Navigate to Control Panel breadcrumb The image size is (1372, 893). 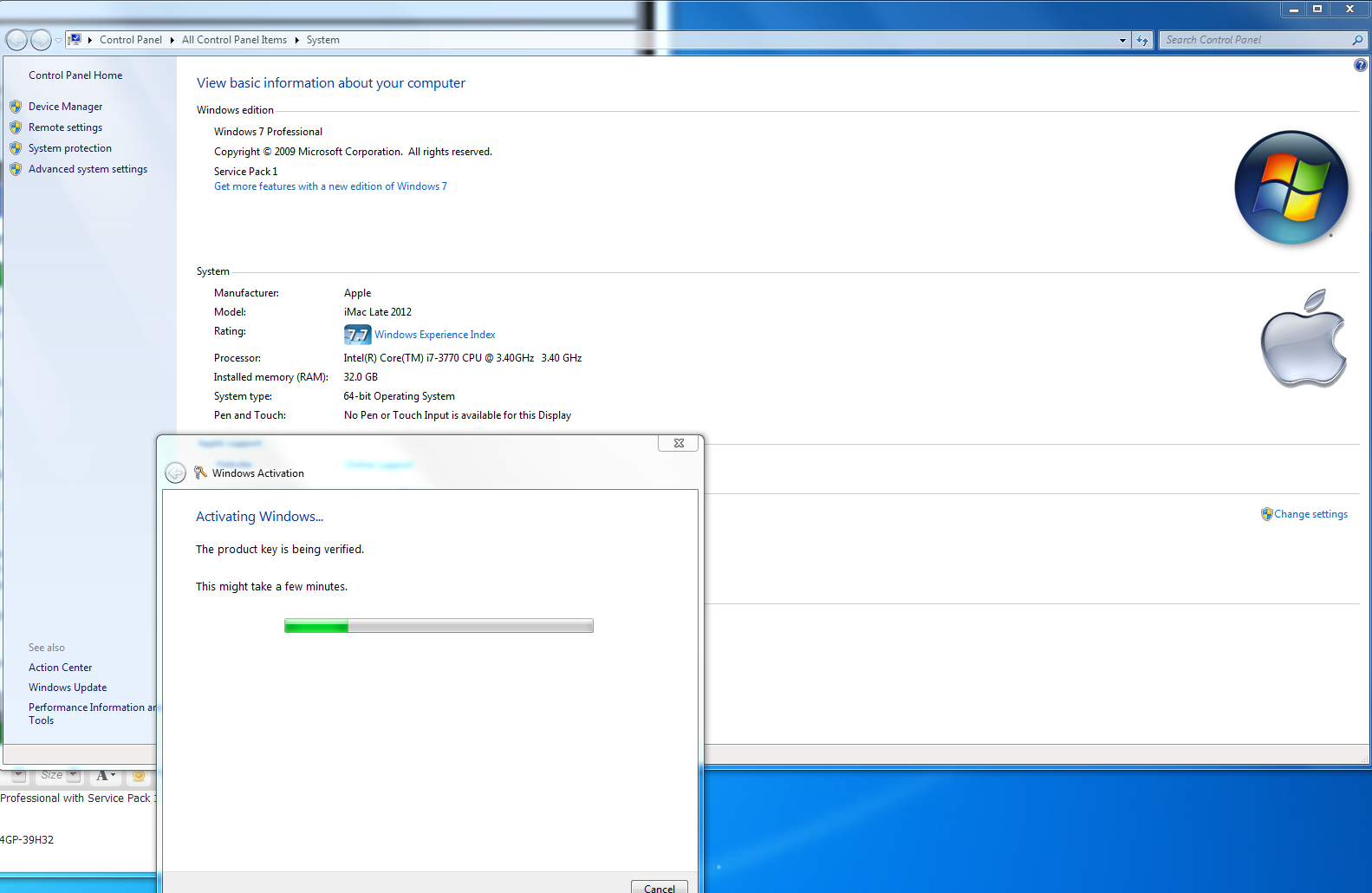(131, 40)
